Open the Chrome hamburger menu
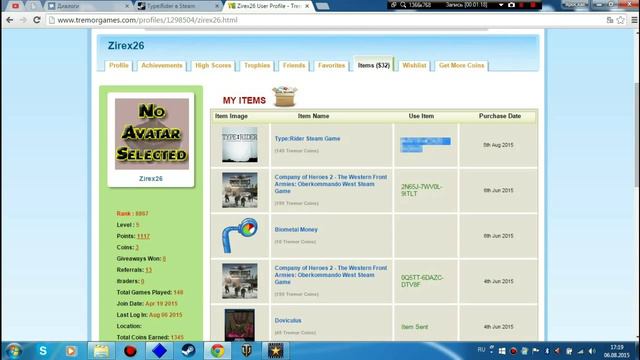Screen dimensions: 640x360 coord(634,20)
